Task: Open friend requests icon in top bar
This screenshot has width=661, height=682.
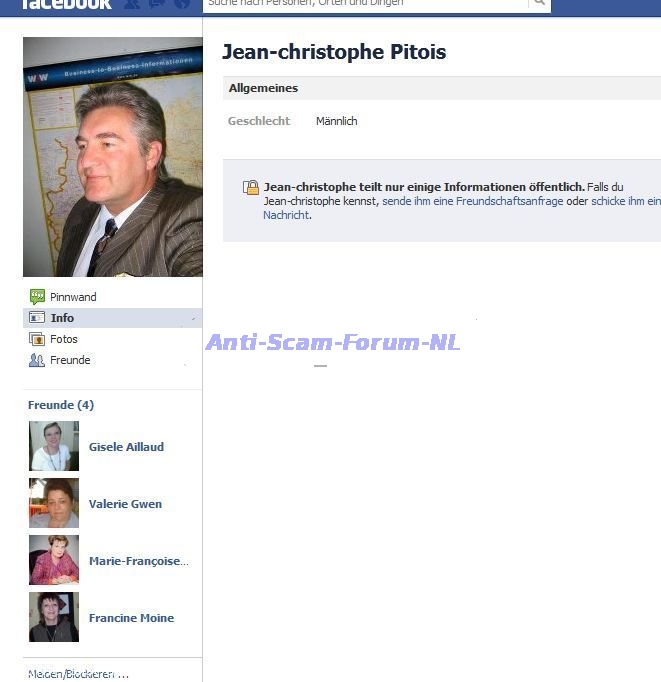Action: click(x=133, y=4)
